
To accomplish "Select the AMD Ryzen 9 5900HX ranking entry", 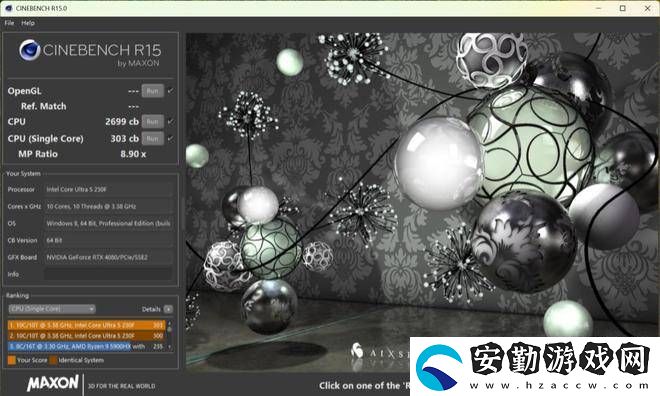I will [x=87, y=346].
